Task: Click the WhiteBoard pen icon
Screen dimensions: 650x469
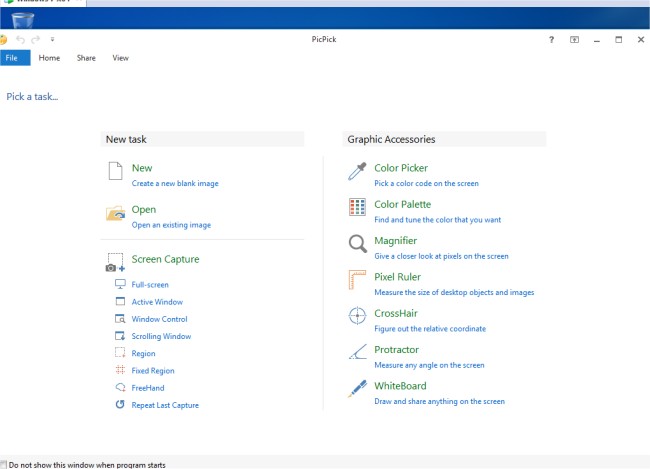Action: (357, 389)
